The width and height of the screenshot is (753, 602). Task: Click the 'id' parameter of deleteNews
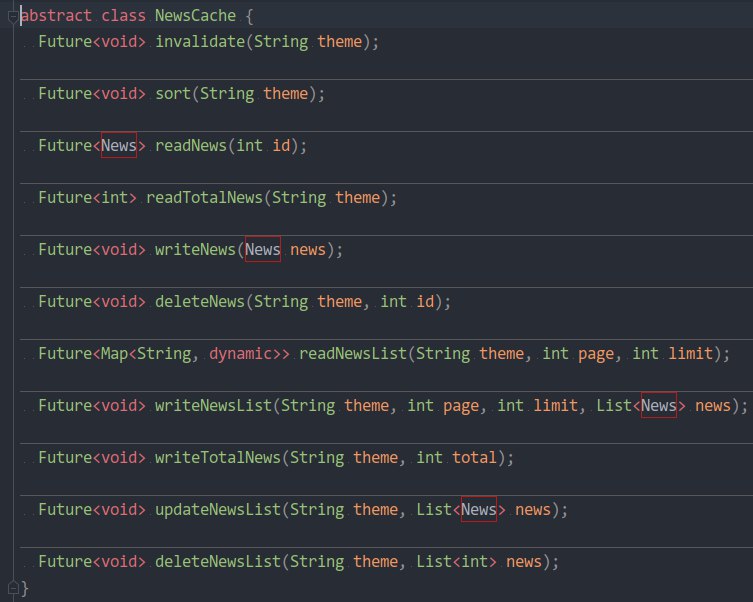click(x=425, y=301)
